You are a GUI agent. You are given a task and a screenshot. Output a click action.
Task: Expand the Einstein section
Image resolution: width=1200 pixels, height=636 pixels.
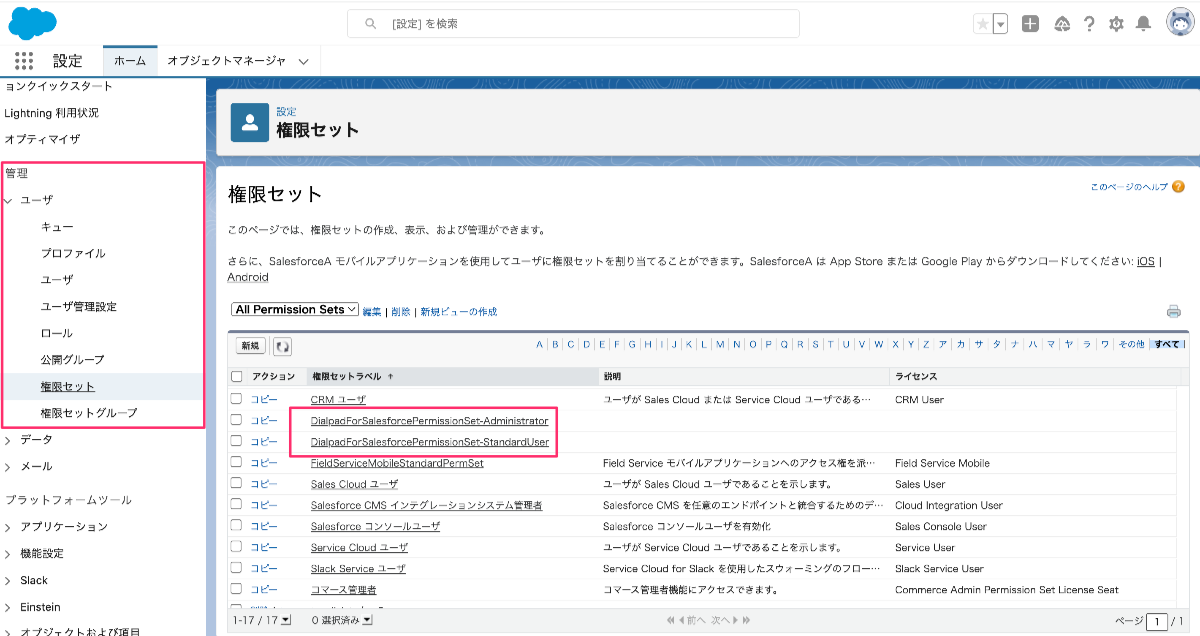tap(9, 608)
